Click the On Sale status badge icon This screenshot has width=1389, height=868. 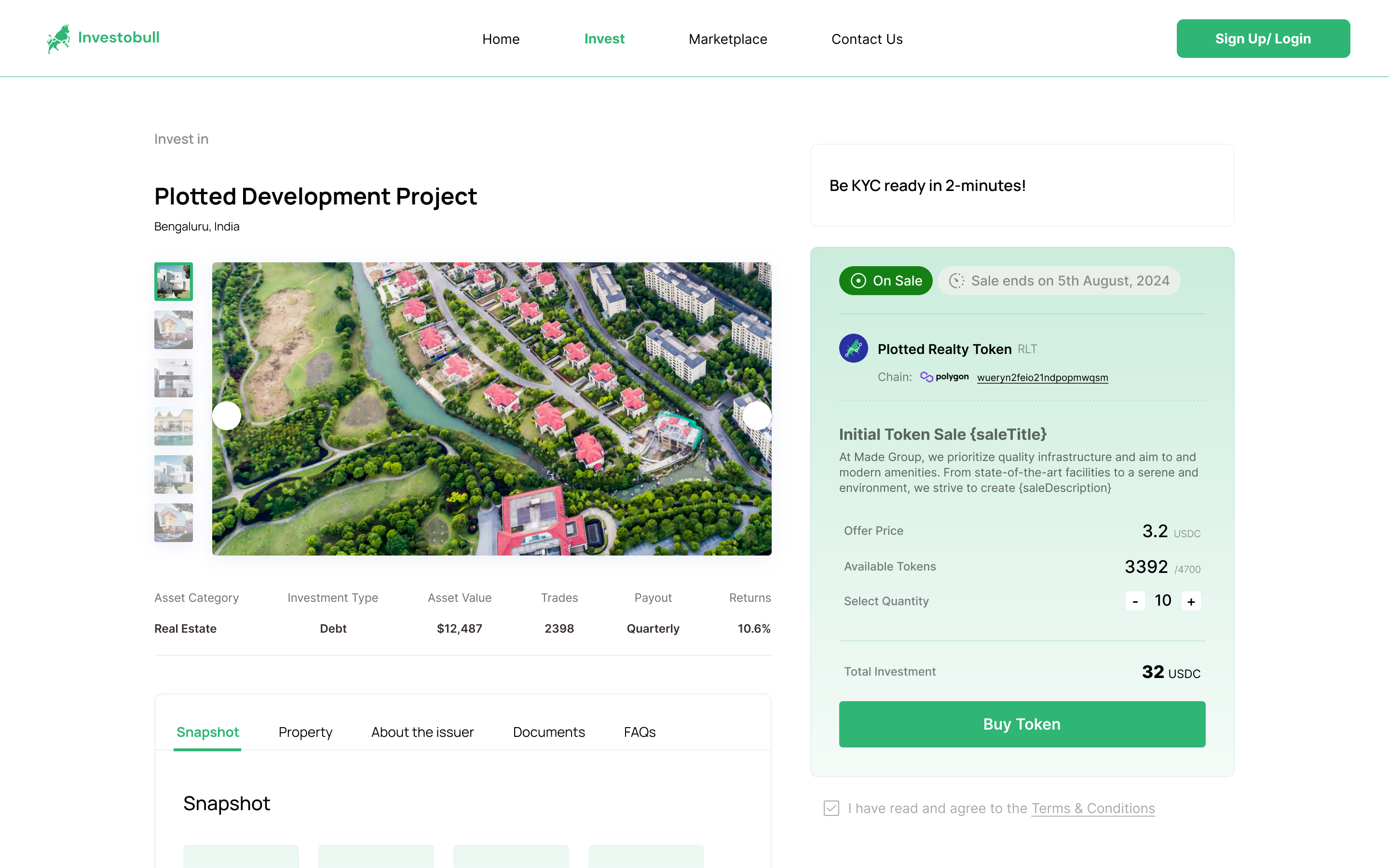[858, 281]
